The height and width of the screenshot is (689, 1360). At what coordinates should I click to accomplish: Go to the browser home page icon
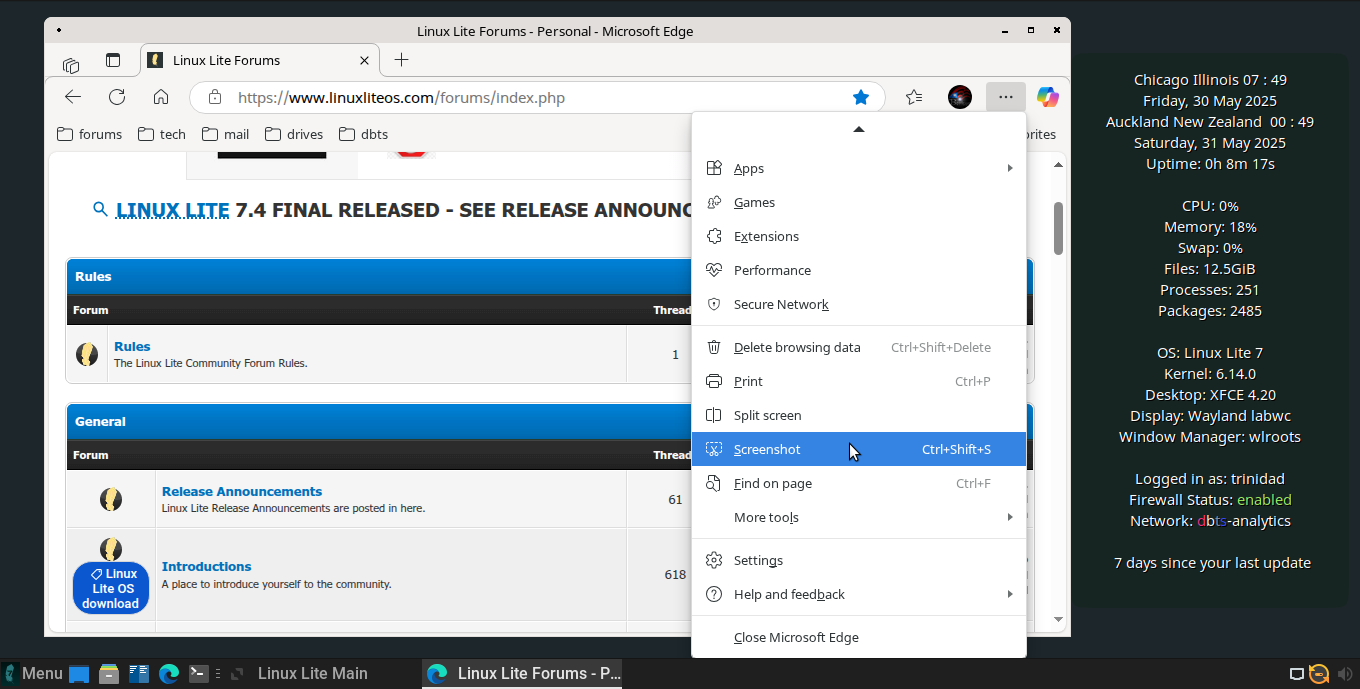click(x=161, y=97)
